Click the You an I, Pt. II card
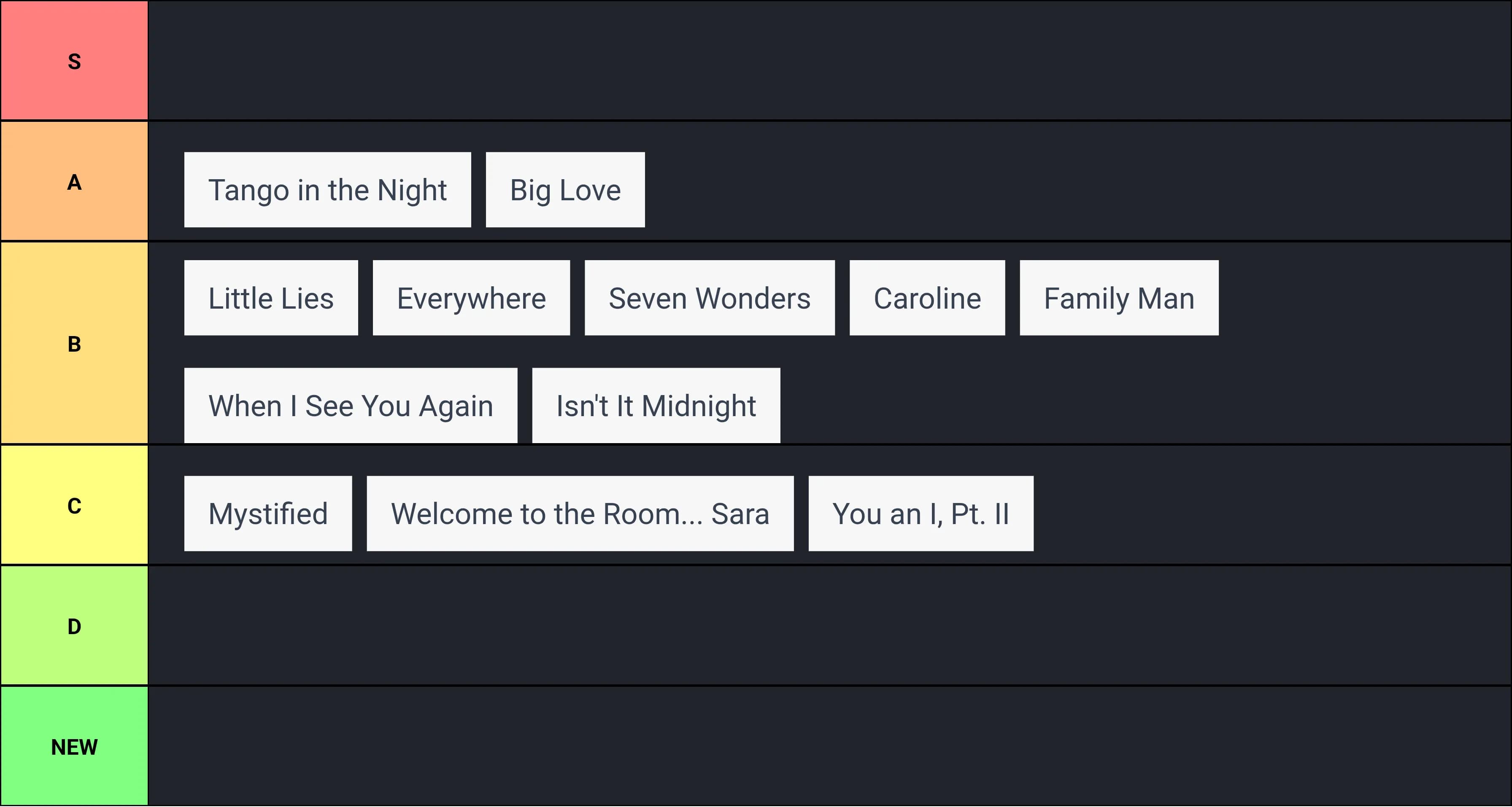 pyautogui.click(x=921, y=514)
